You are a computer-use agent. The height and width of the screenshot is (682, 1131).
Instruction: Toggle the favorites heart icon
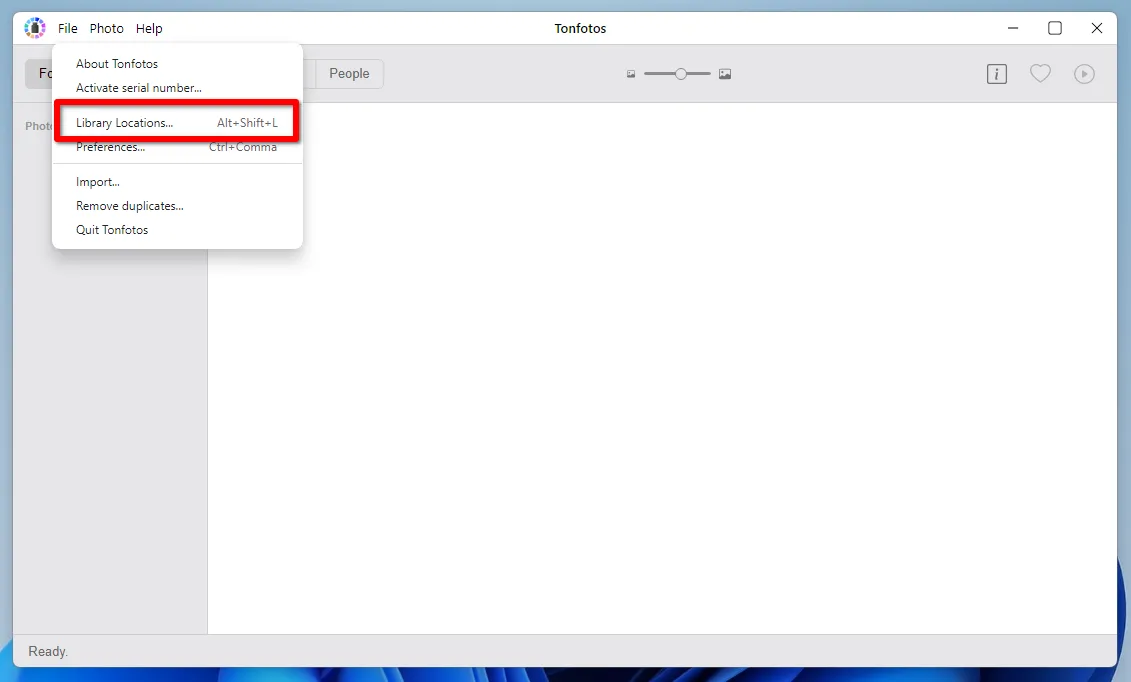point(1040,74)
